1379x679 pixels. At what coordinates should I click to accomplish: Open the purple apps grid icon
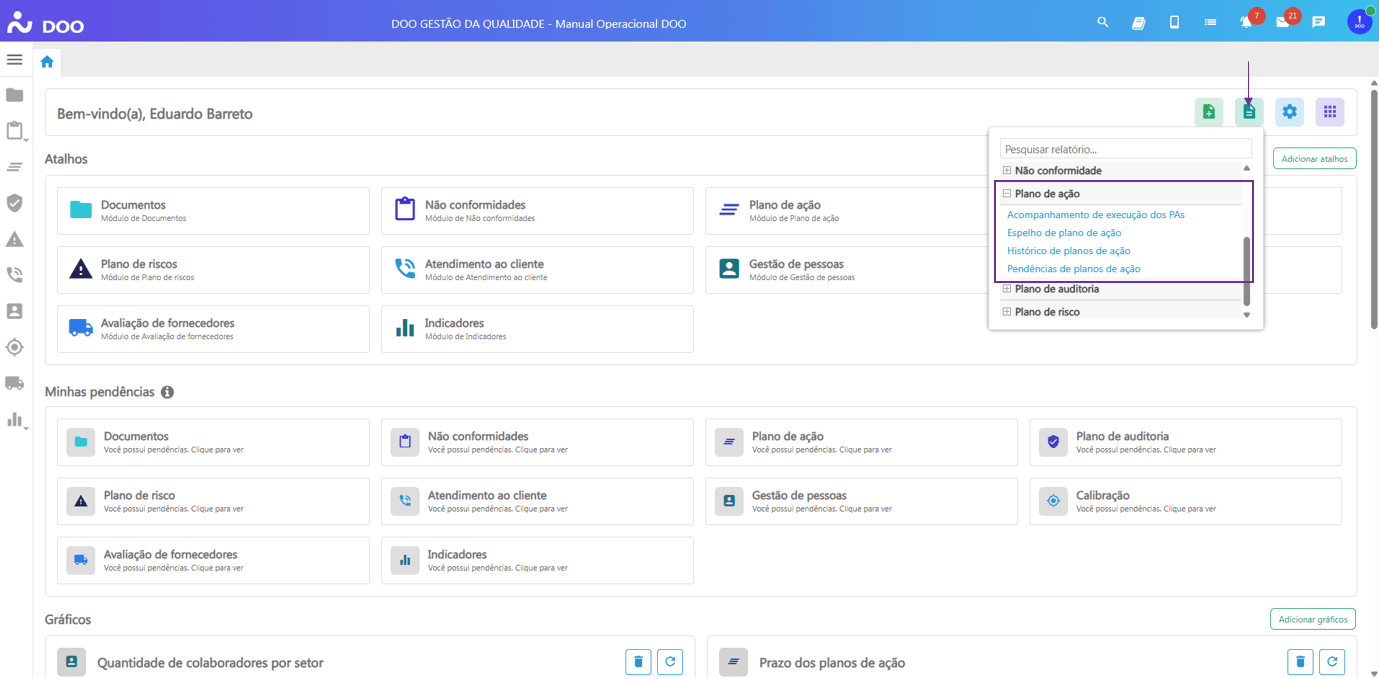coord(1329,112)
